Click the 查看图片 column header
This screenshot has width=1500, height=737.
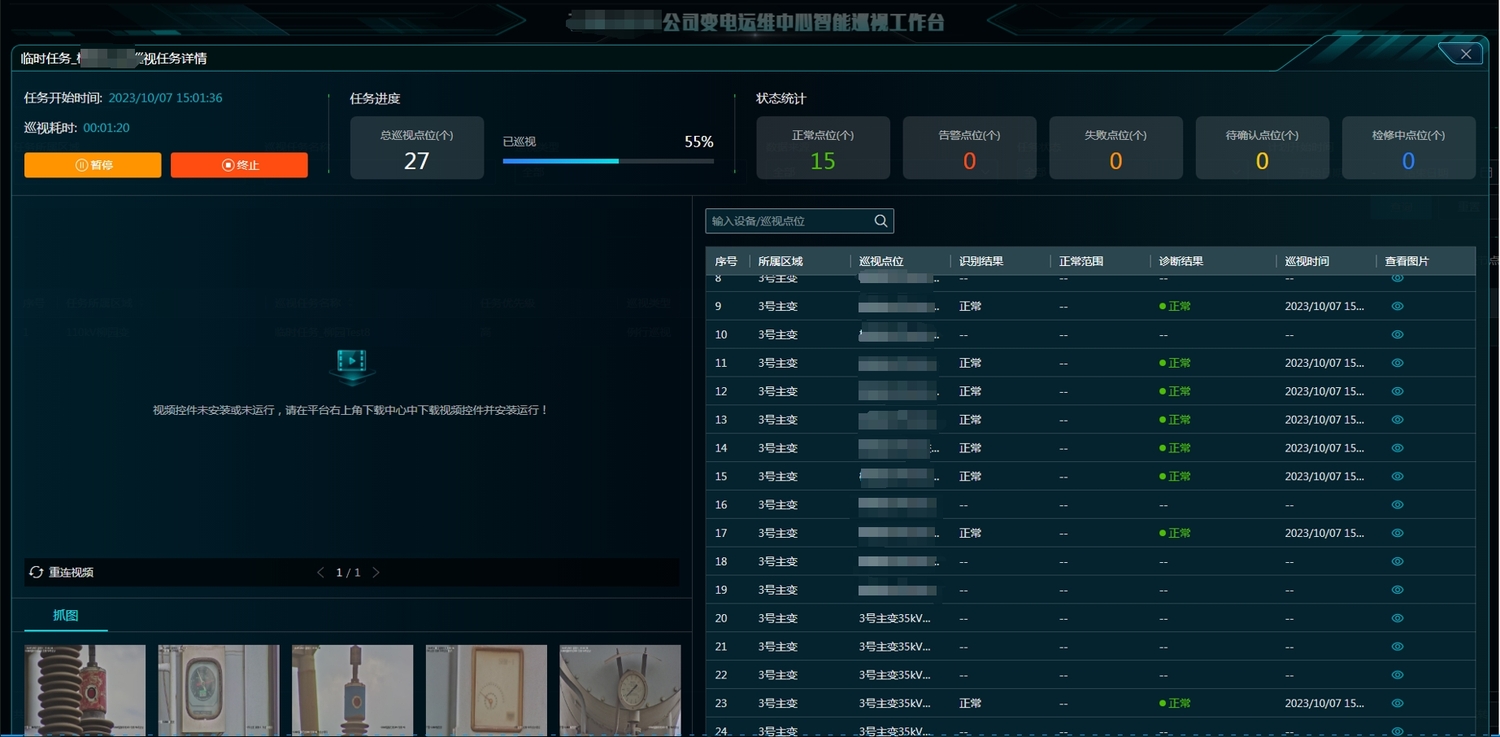coord(1407,261)
